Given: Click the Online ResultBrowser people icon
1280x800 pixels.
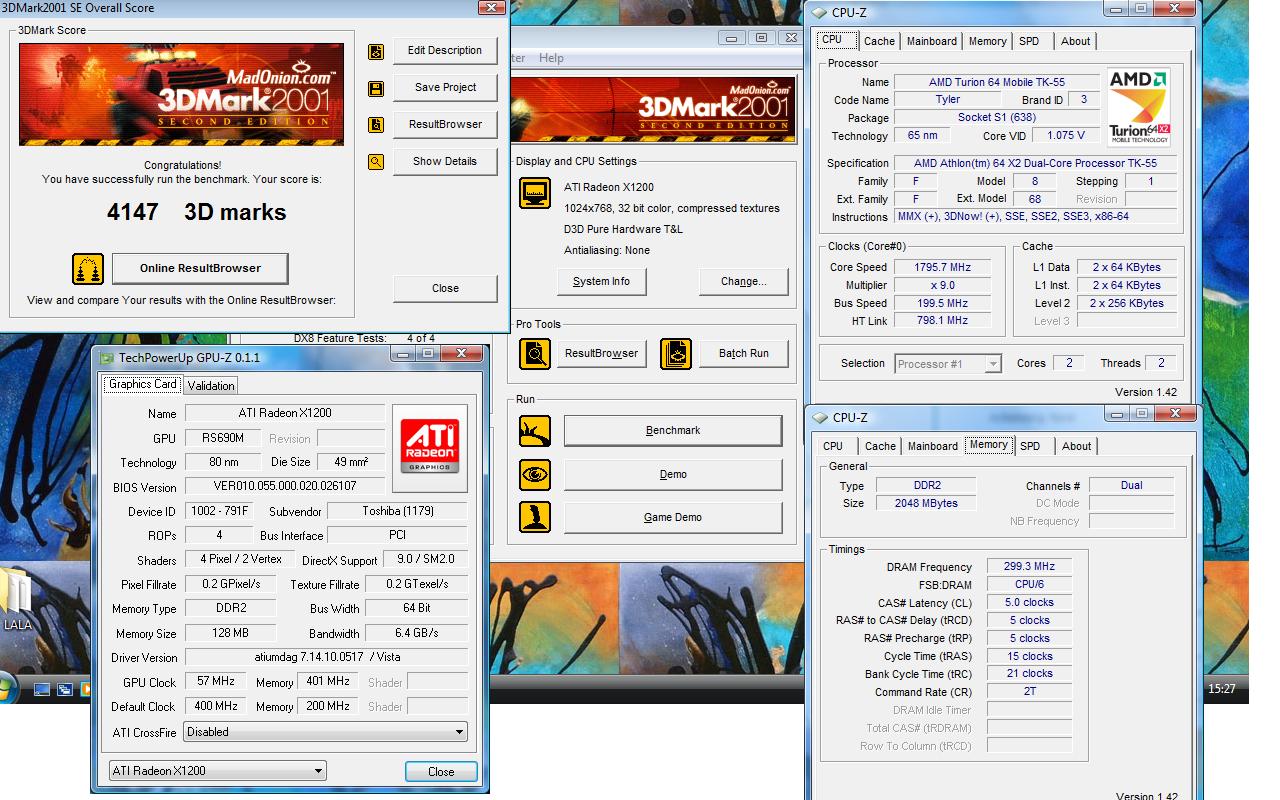Looking at the screenshot, I should coord(88,269).
